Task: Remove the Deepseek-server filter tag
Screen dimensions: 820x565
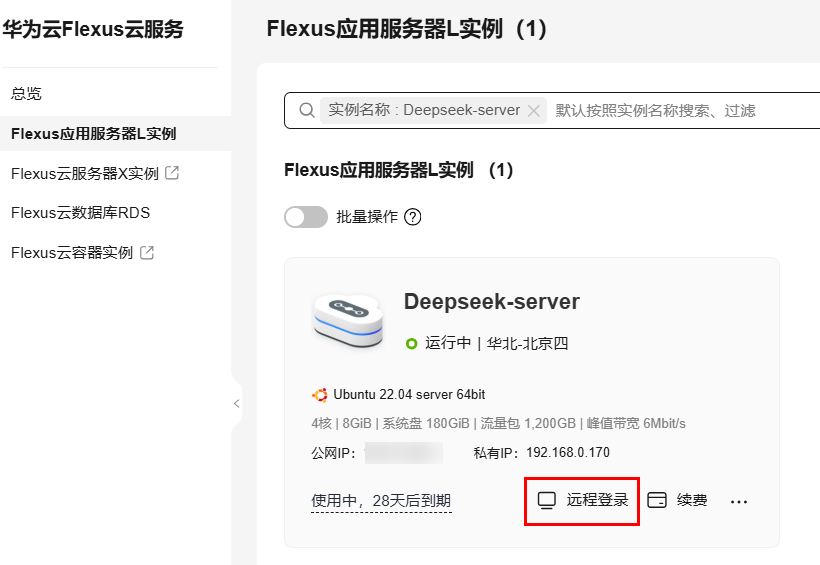Action: click(x=534, y=111)
